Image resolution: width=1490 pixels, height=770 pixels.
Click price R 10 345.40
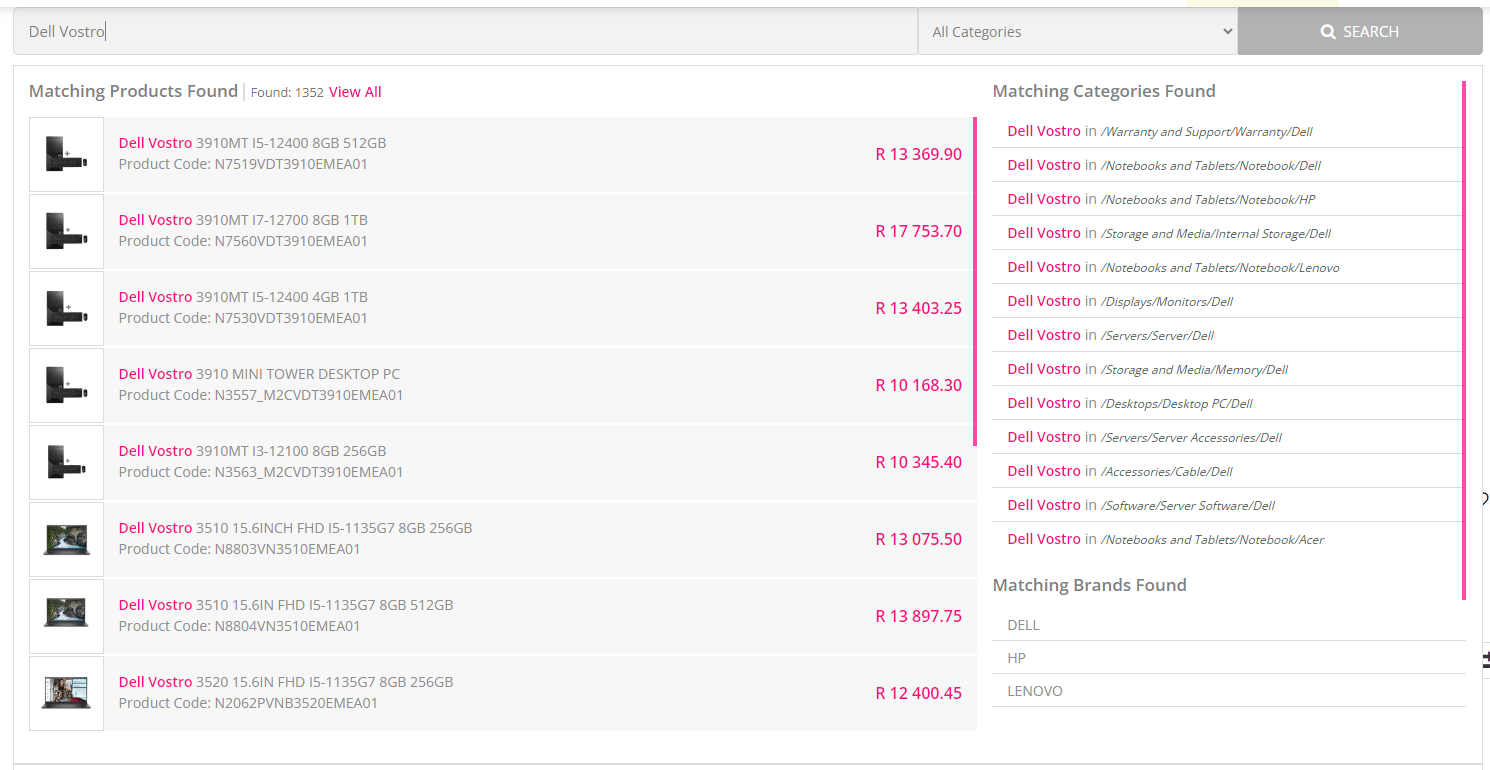tap(918, 462)
